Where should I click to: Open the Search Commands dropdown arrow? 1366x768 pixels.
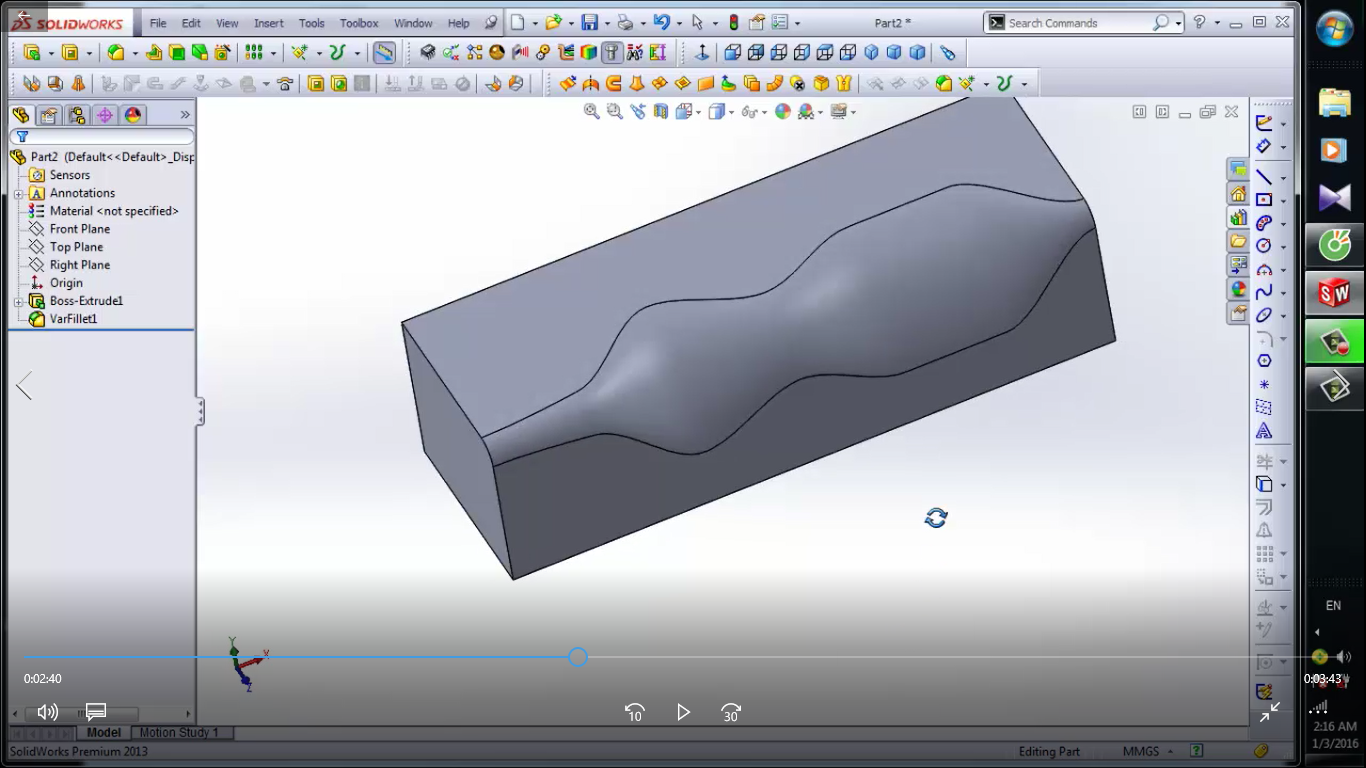pos(1178,23)
